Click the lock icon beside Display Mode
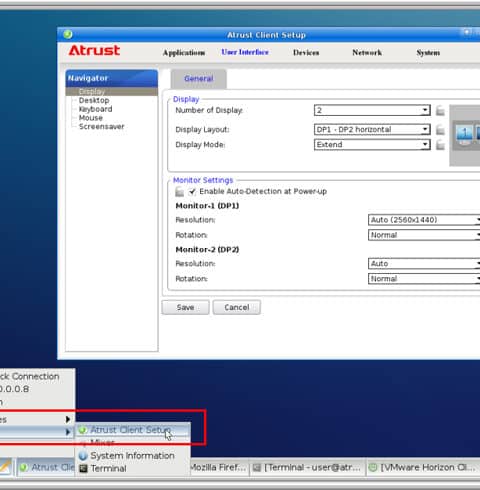The width and height of the screenshot is (480, 490). tap(440, 145)
